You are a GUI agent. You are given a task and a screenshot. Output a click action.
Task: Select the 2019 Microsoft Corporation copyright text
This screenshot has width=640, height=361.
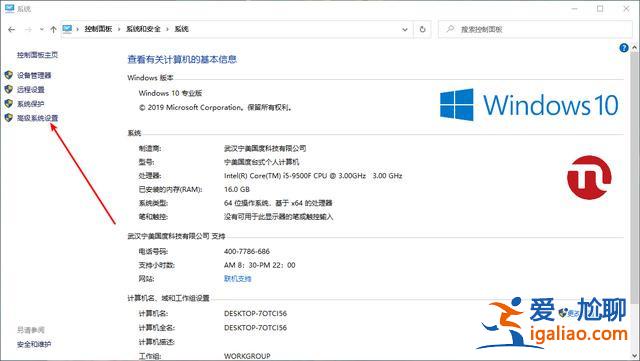point(215,107)
